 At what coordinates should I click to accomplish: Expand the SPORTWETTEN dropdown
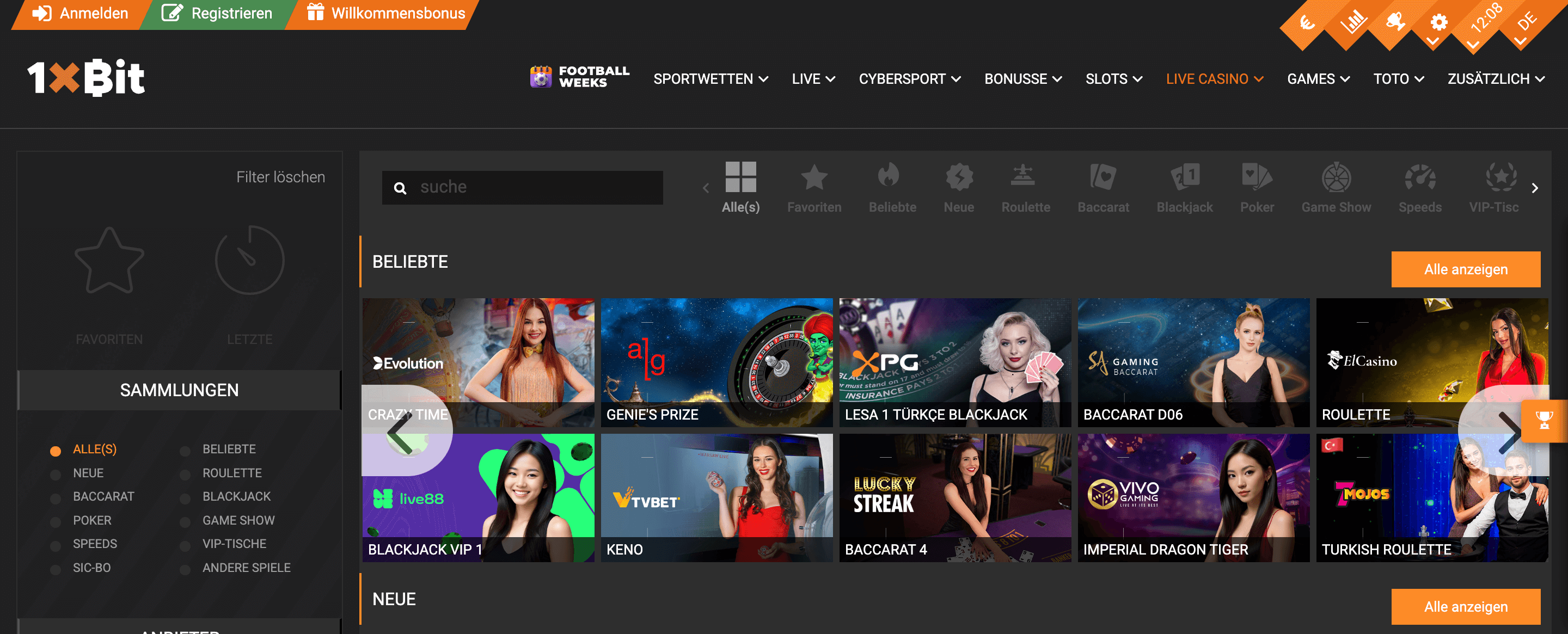(711, 78)
